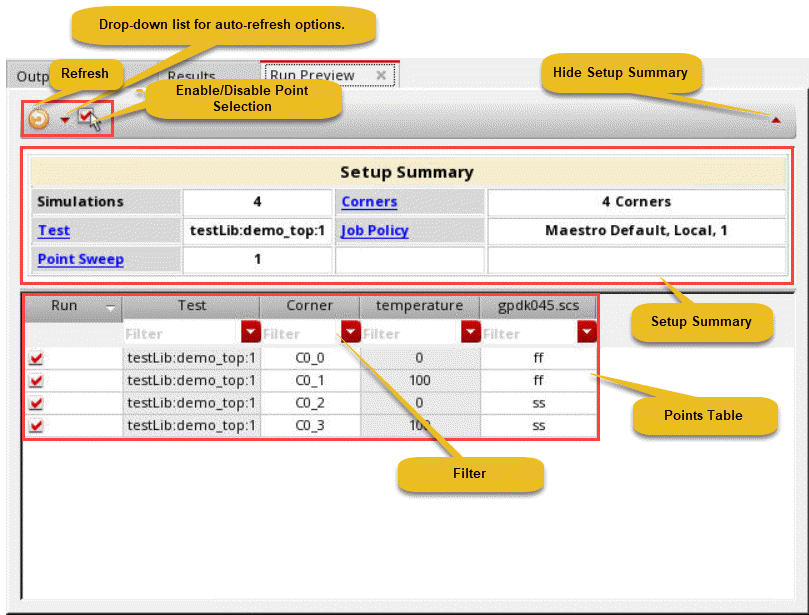Select the Run Preview tab
This screenshot has width=809, height=615.
[312, 75]
